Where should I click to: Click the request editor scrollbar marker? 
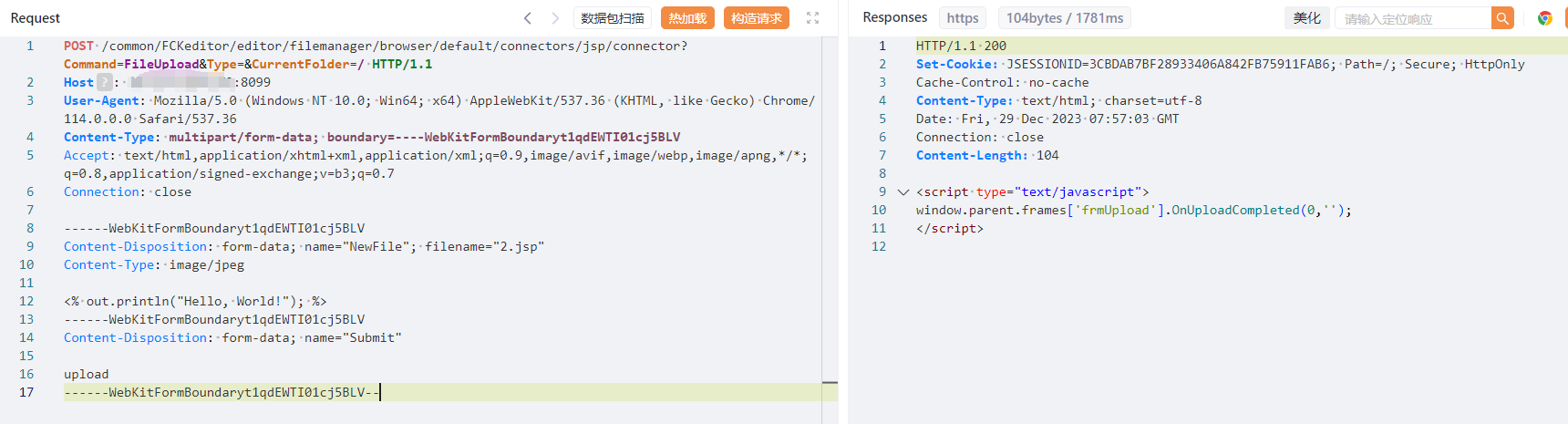pos(830,383)
